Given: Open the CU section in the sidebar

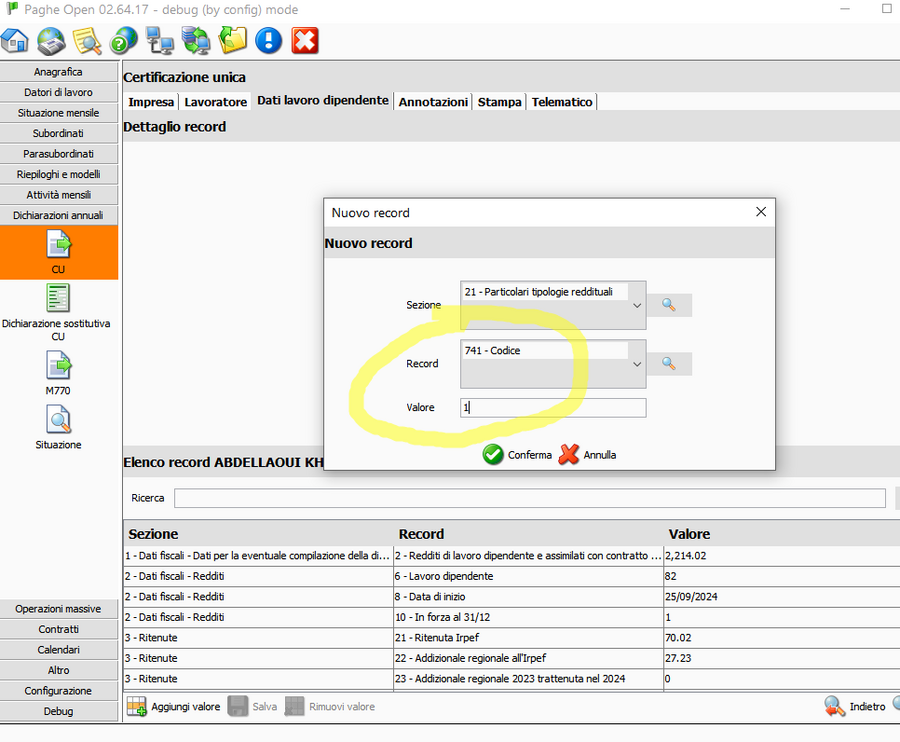Looking at the screenshot, I should pos(58,252).
